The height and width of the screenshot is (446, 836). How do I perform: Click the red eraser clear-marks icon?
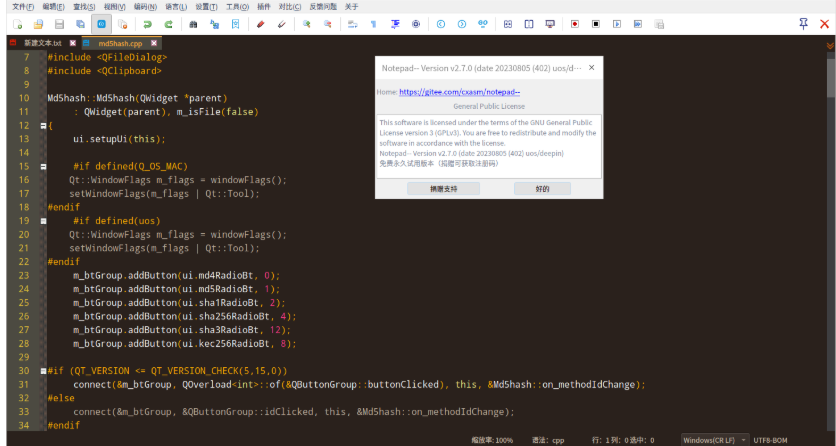pos(260,24)
